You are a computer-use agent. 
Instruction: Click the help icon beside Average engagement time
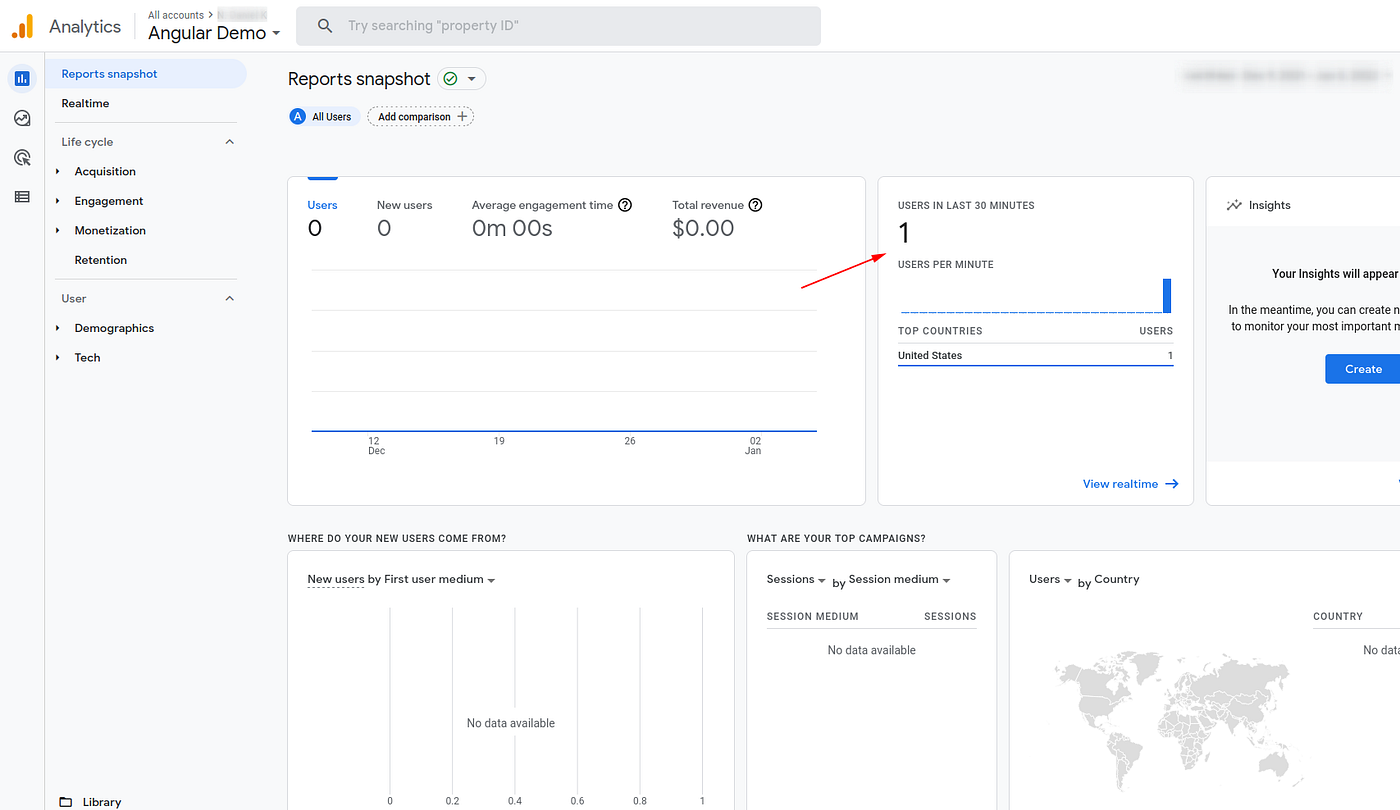pos(625,205)
